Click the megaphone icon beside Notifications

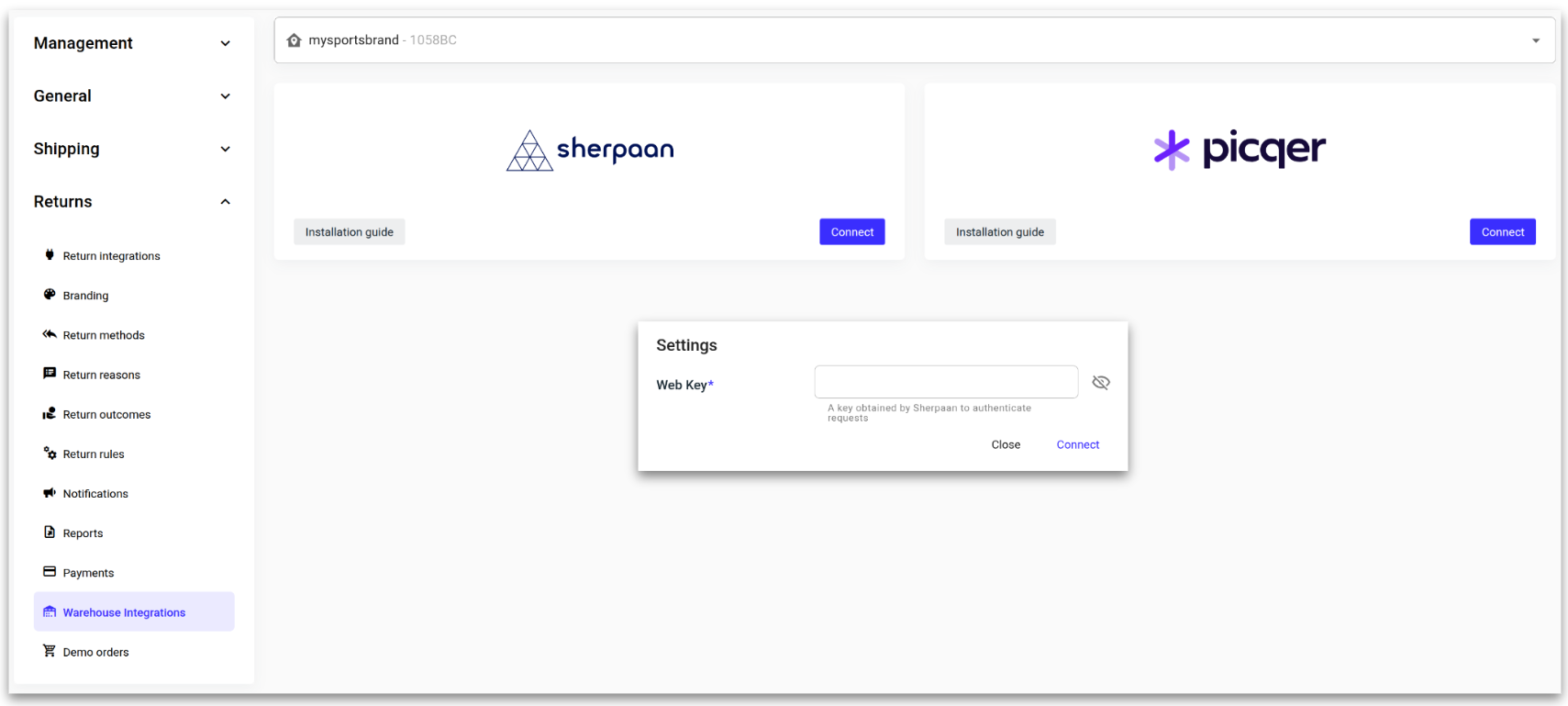50,493
